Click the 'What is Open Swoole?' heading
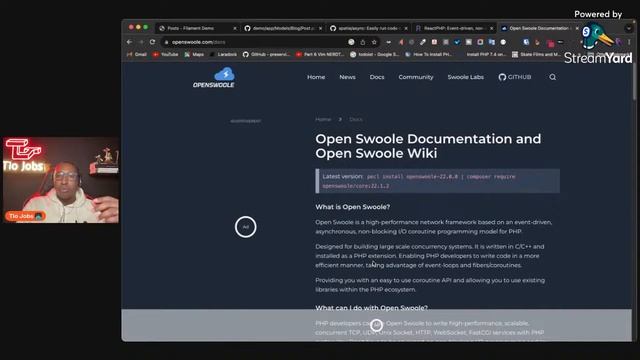This screenshot has height=360, width=640. point(352,207)
